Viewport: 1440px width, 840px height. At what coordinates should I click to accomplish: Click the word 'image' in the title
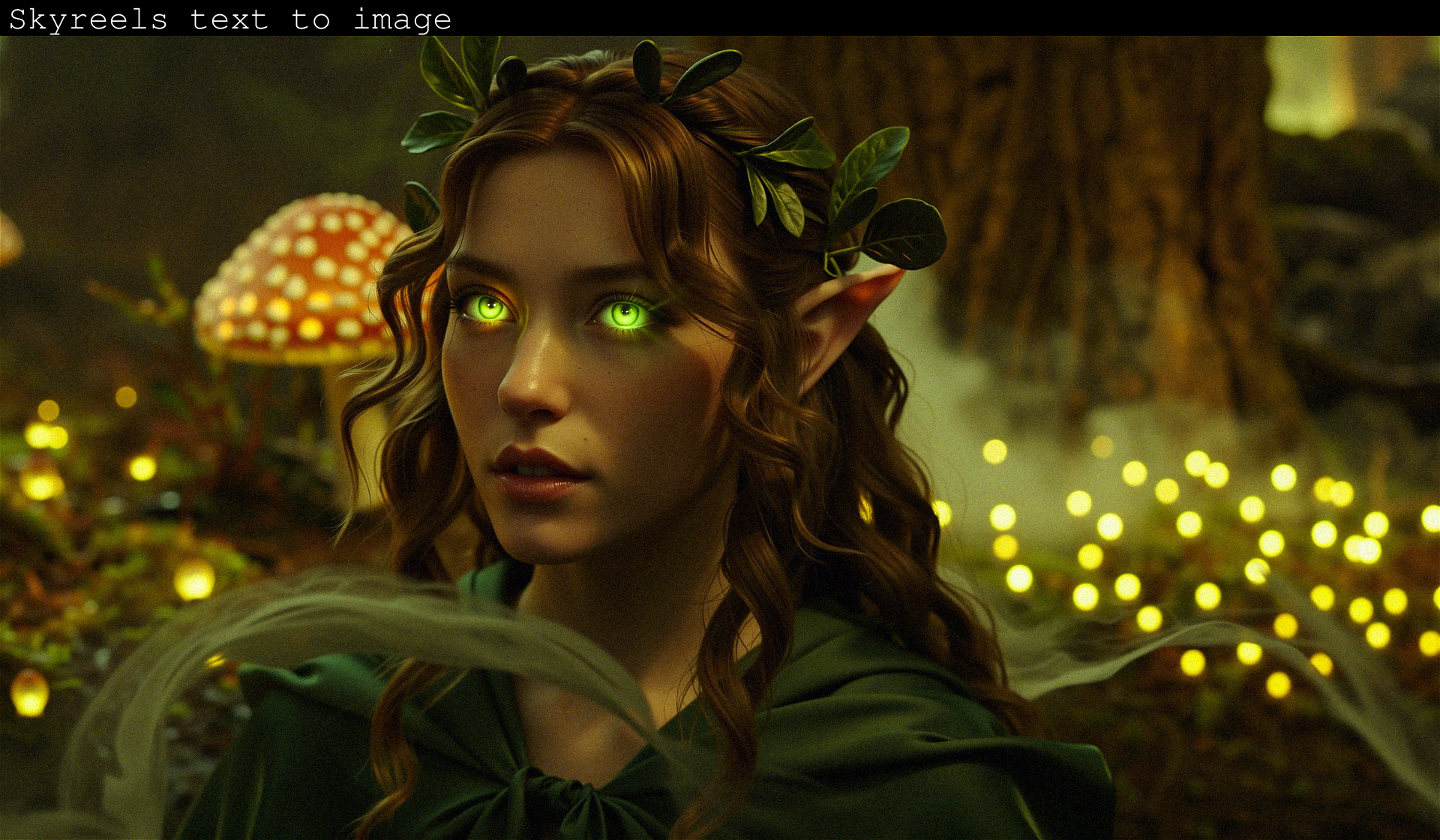click(402, 19)
